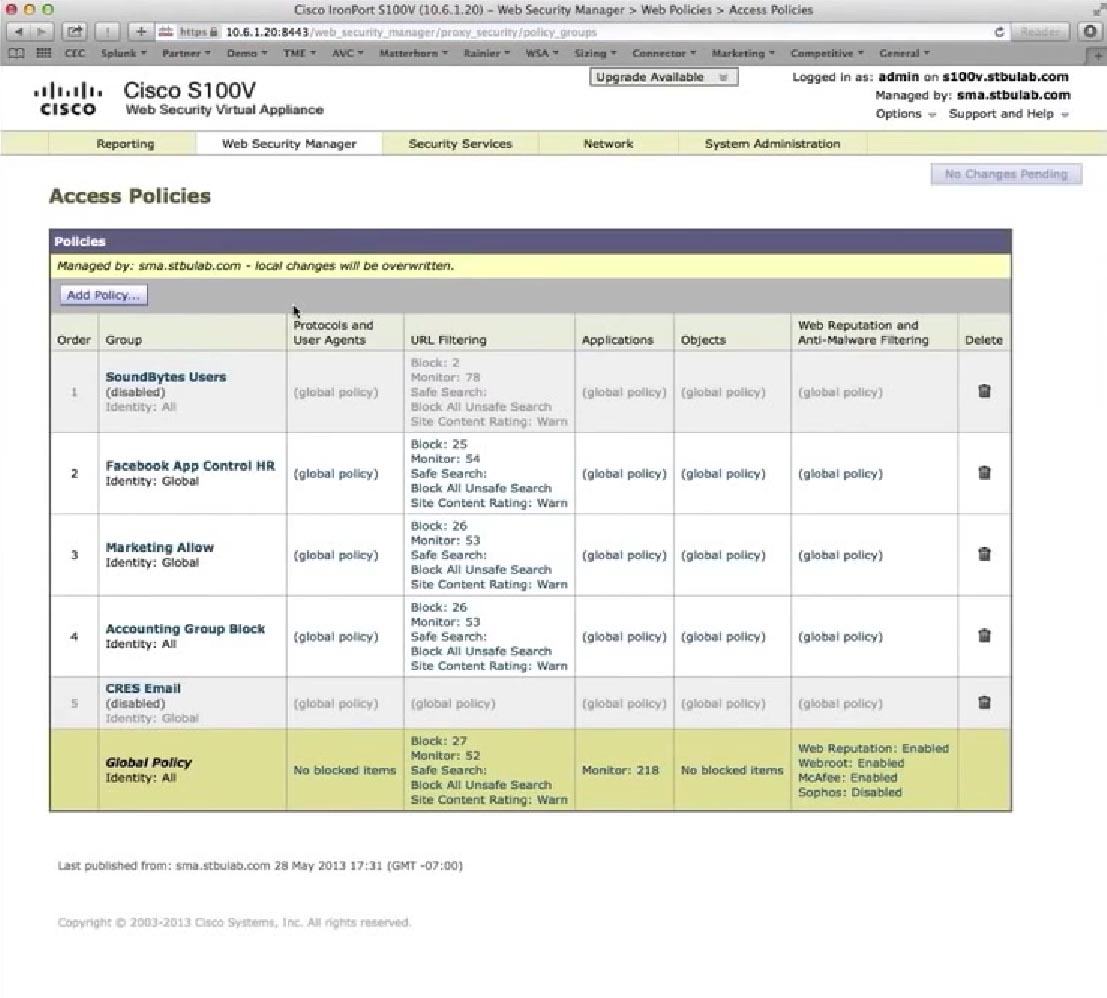Open the CRES Email policy group
This screenshot has width=1107, height=998.
[x=143, y=688]
